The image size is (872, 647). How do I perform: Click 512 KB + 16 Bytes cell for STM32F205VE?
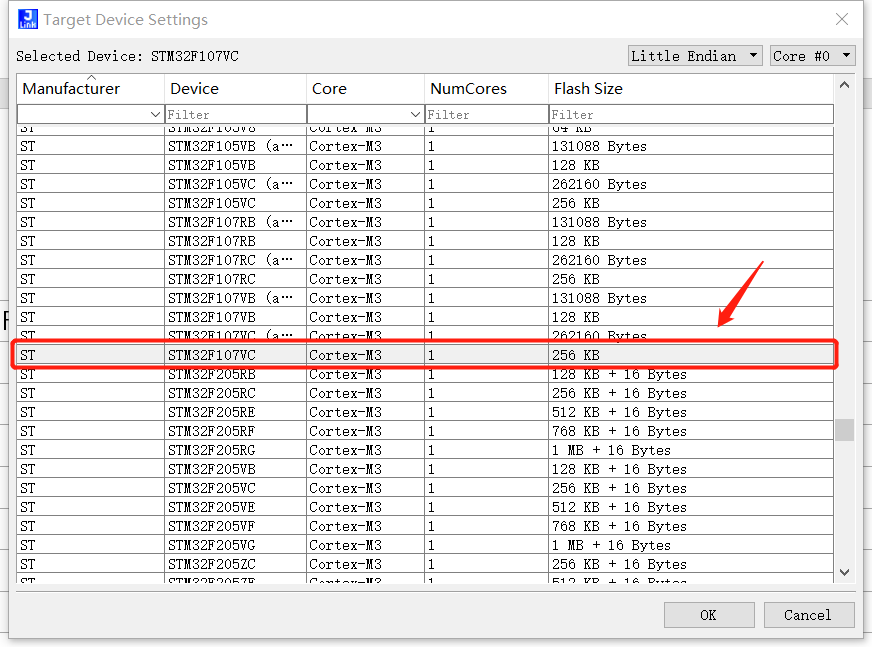click(691, 507)
